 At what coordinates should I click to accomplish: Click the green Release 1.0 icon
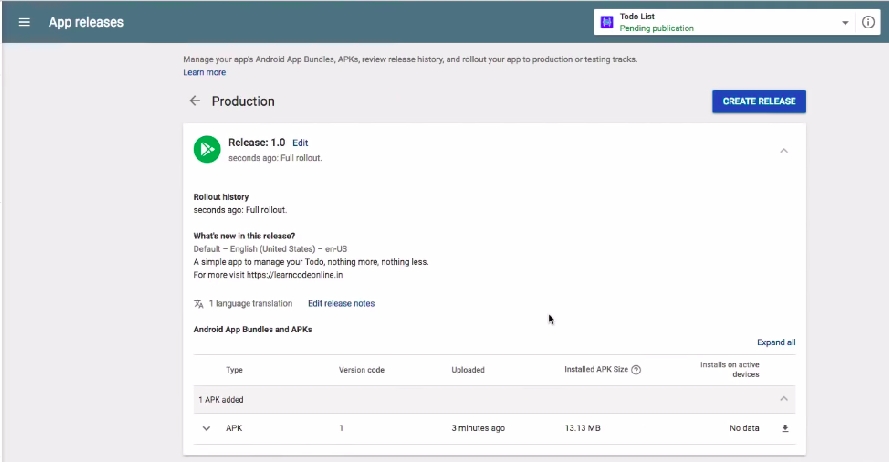207,149
